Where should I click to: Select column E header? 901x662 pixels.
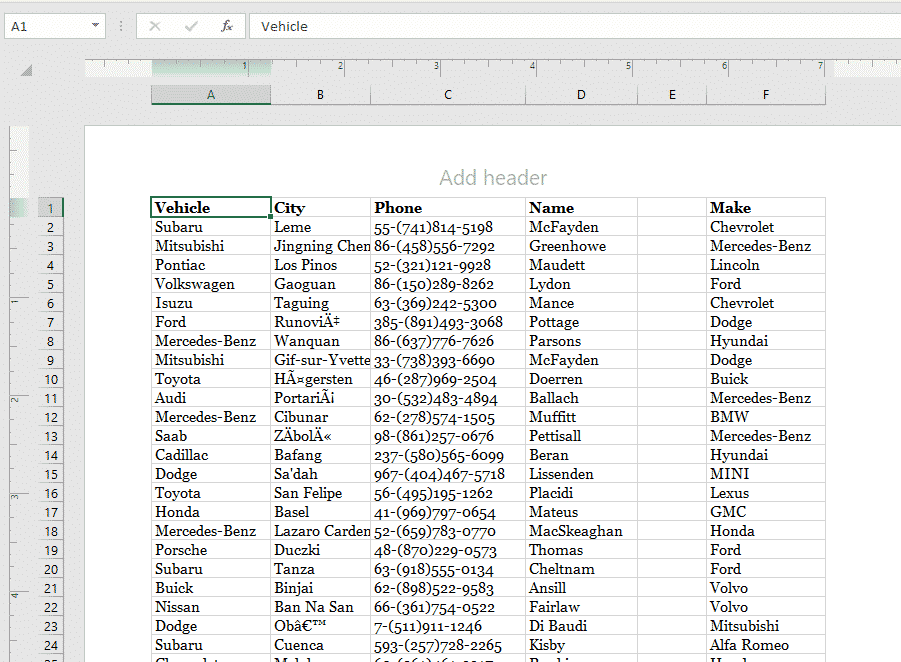(x=672, y=95)
